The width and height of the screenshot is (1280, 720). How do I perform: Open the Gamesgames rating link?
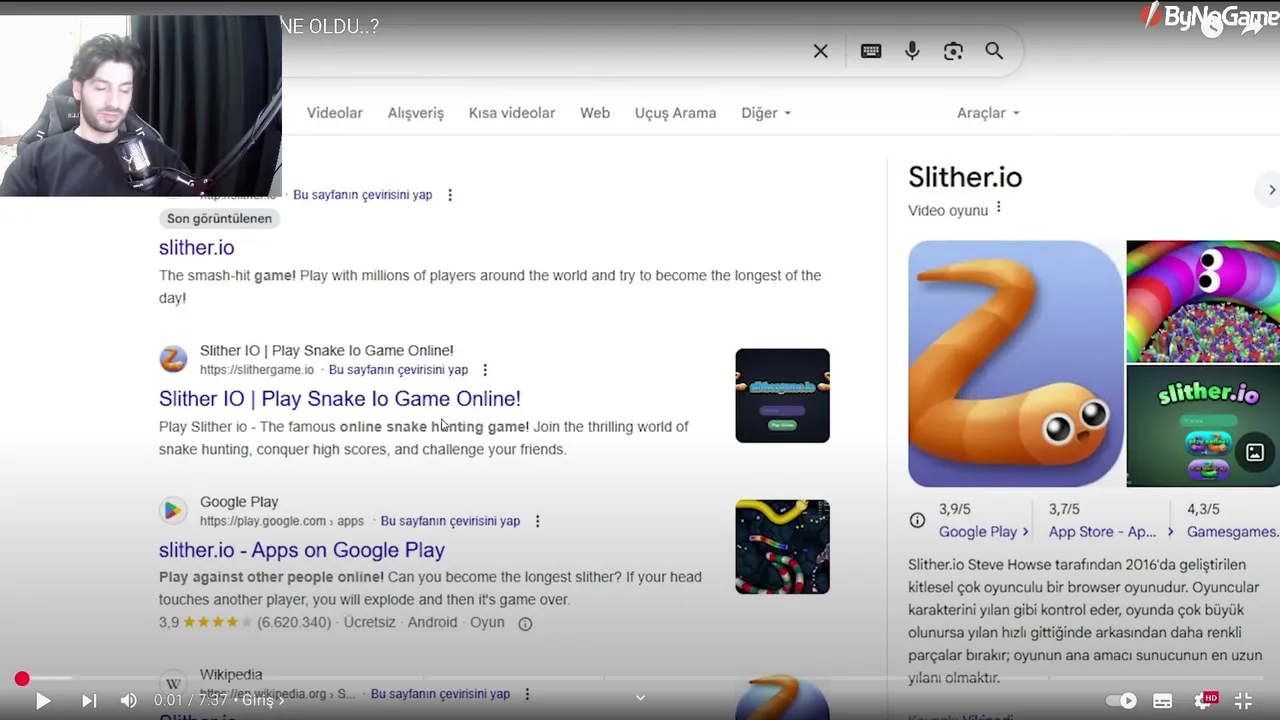(1233, 532)
